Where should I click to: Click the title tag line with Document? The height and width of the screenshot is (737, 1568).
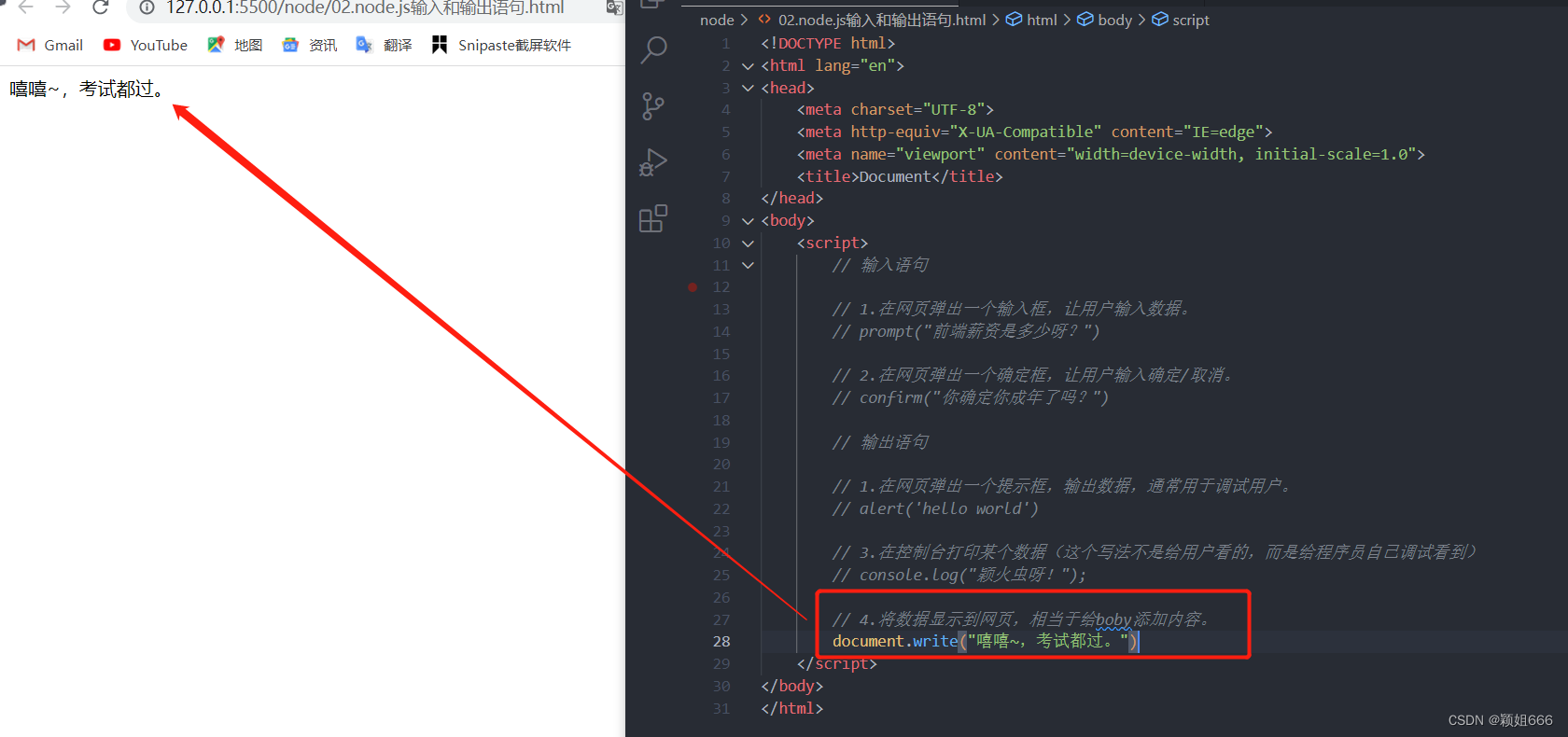900,176
